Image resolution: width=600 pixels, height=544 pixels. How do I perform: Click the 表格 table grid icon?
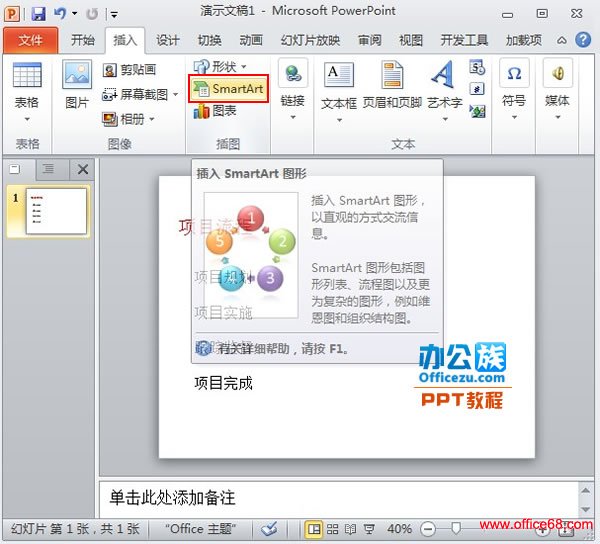pyautogui.click(x=27, y=75)
